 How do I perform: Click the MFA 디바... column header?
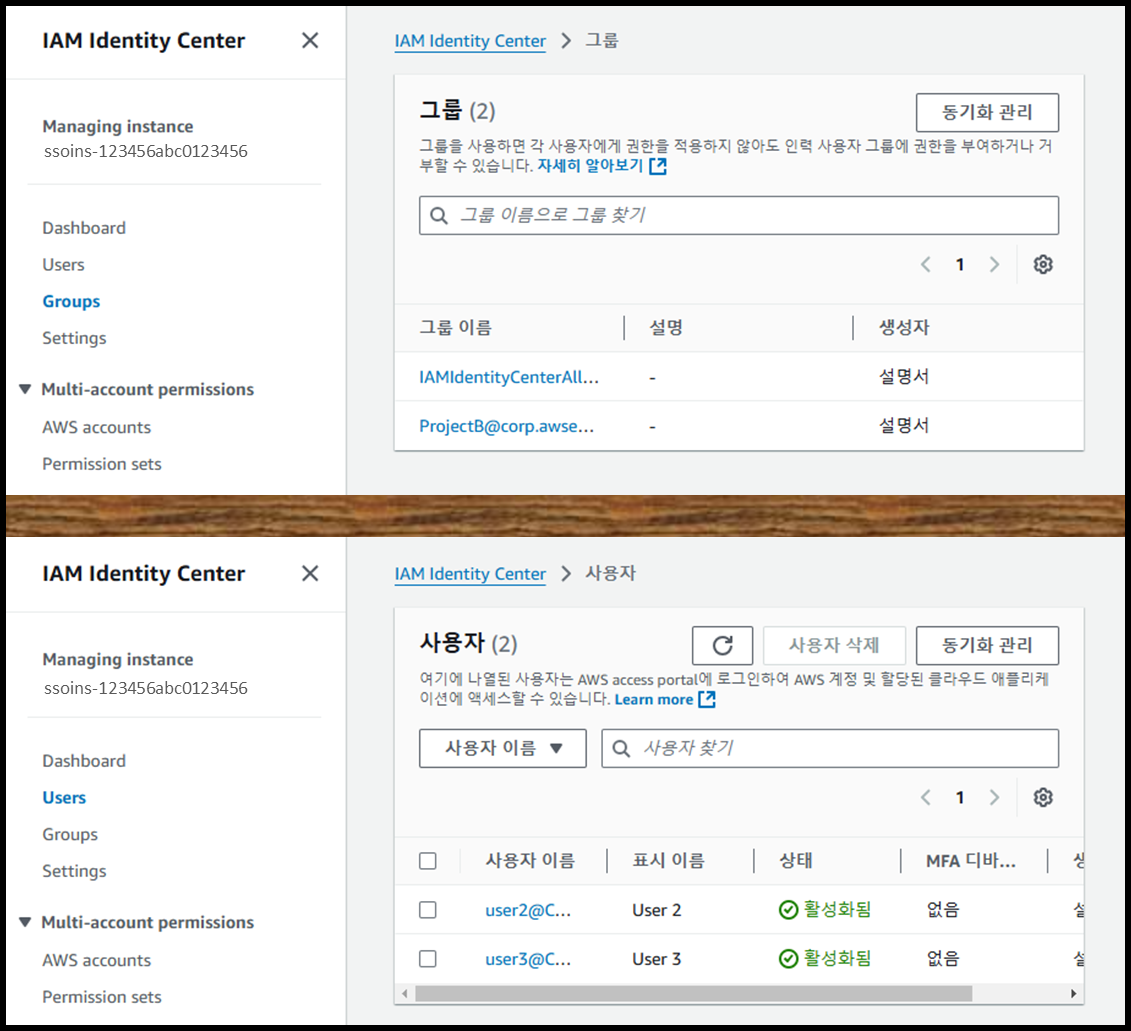(x=971, y=861)
